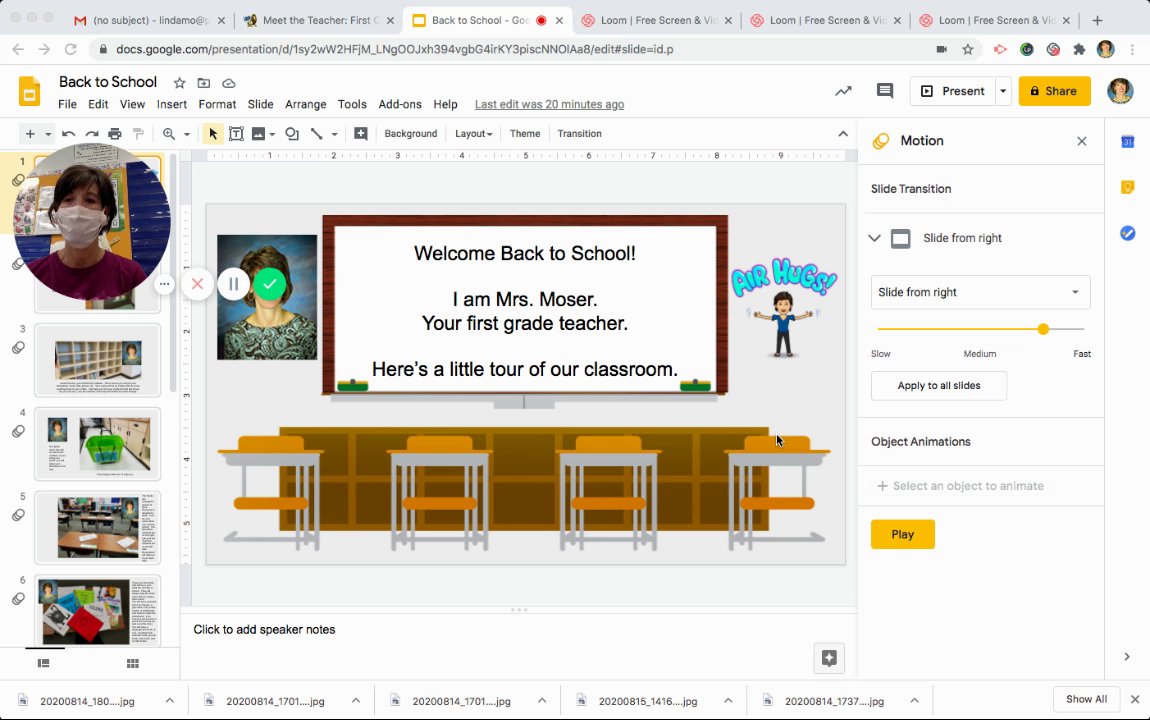Pause the Loom recording
Image resolution: width=1150 pixels, height=720 pixels.
233,284
